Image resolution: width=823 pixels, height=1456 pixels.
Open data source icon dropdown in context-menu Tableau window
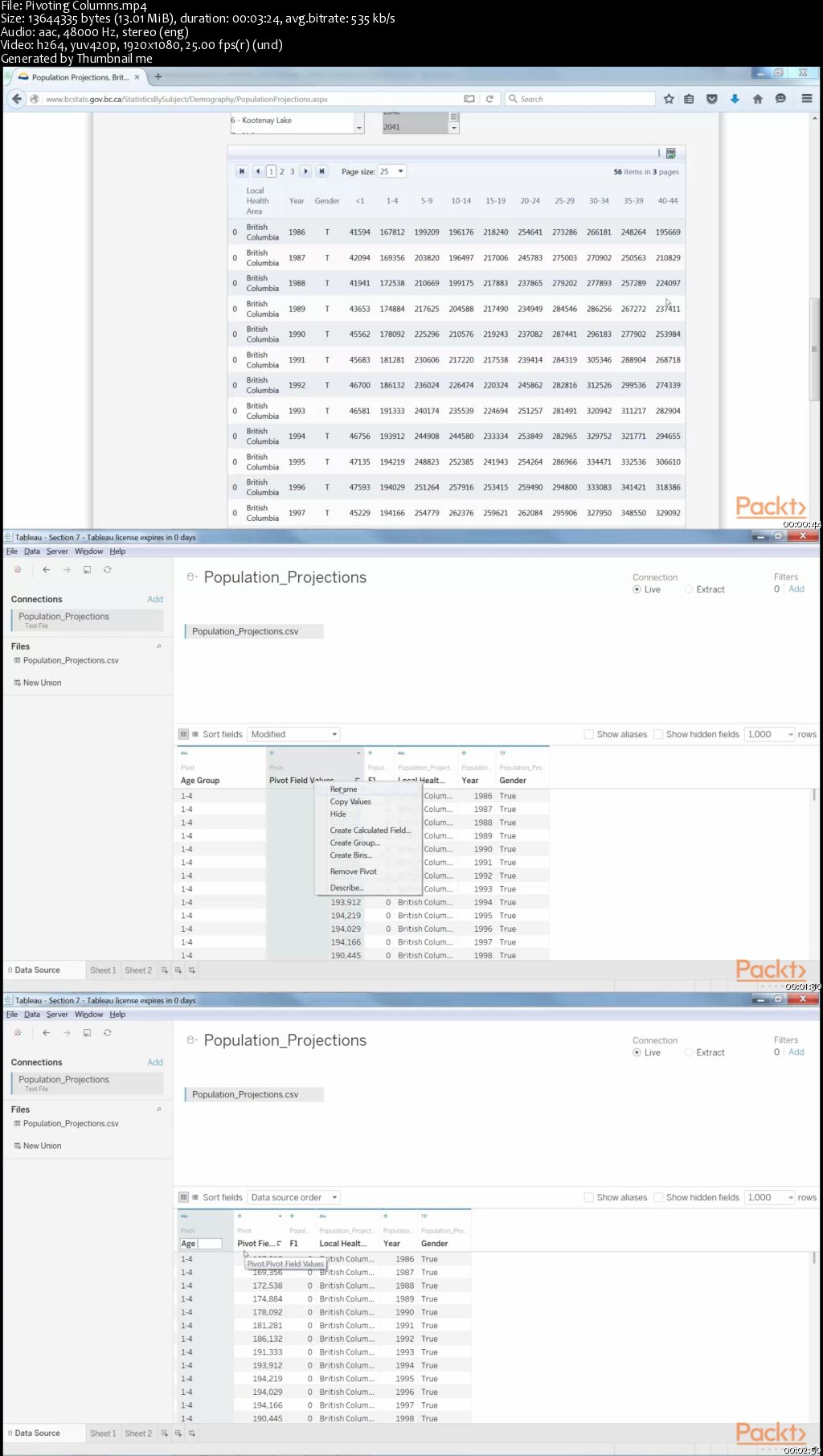[192, 576]
